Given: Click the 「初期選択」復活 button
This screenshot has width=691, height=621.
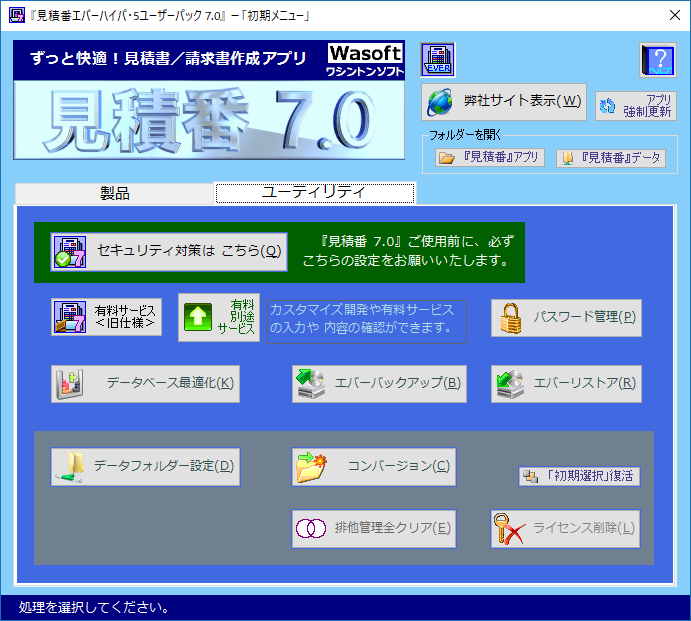Looking at the screenshot, I should click(579, 476).
